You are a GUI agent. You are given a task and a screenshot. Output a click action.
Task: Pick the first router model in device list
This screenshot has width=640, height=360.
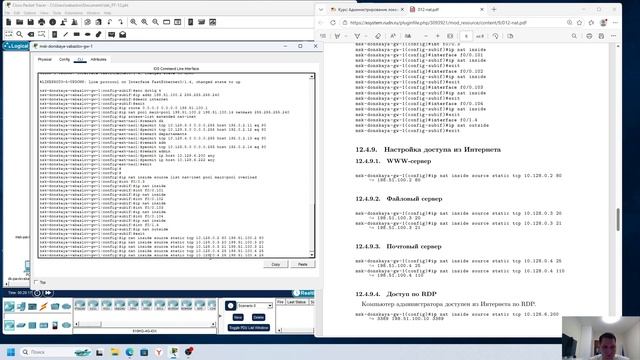80,305
